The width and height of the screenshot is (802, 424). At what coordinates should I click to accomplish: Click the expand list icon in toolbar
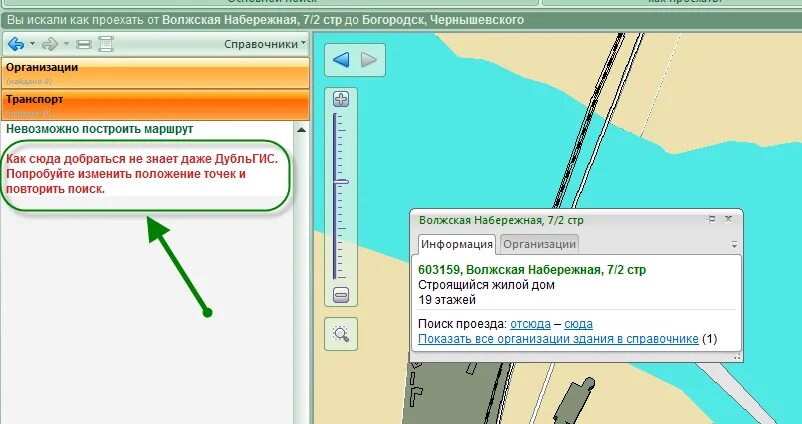coord(106,44)
